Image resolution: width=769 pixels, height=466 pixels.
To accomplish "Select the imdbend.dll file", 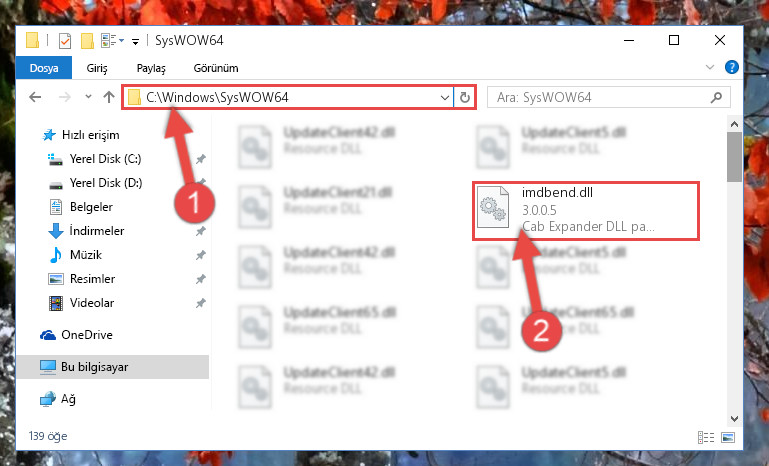I will point(586,210).
